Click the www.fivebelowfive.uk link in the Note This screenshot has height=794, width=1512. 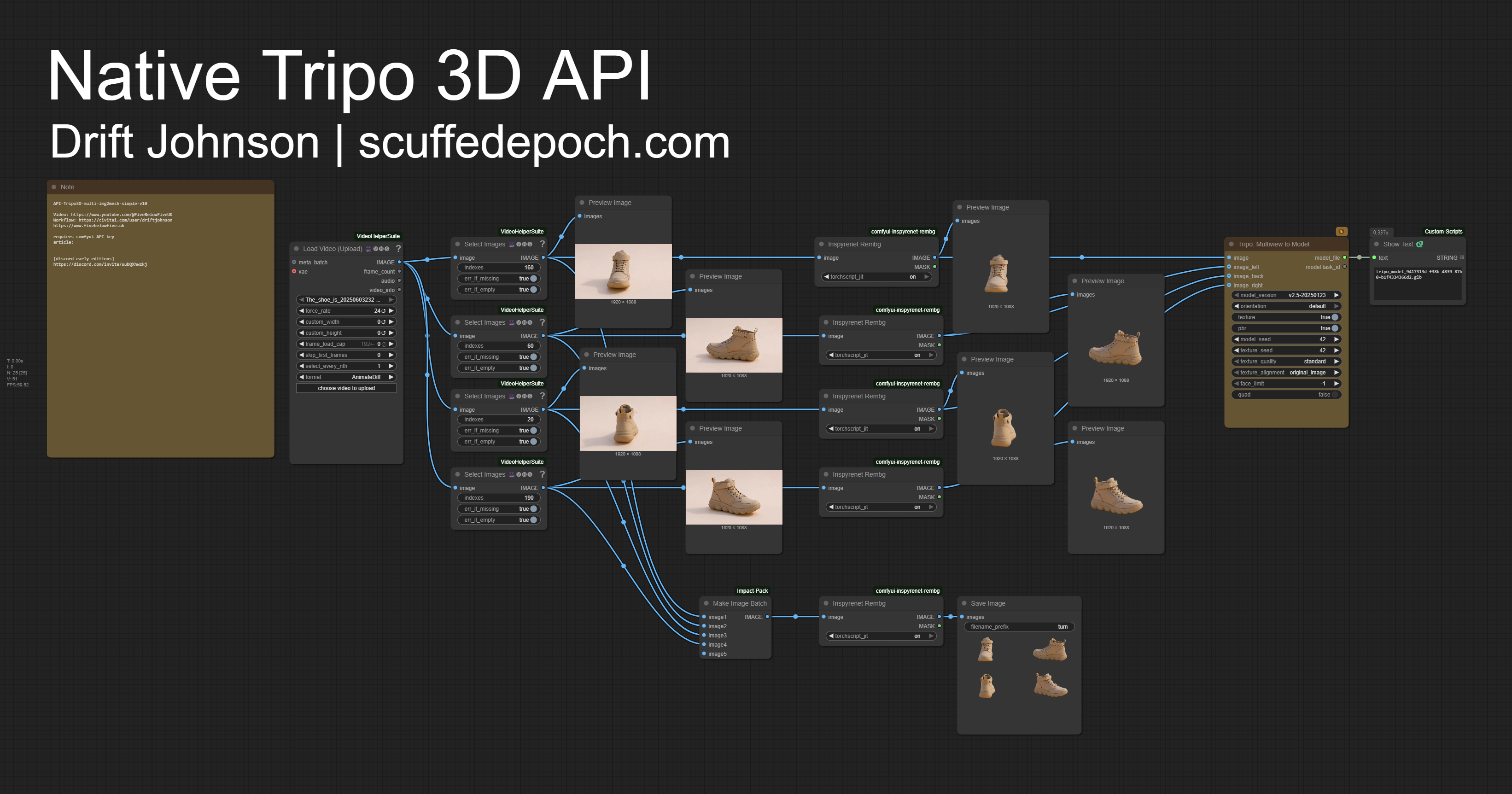pyautogui.click(x=88, y=226)
